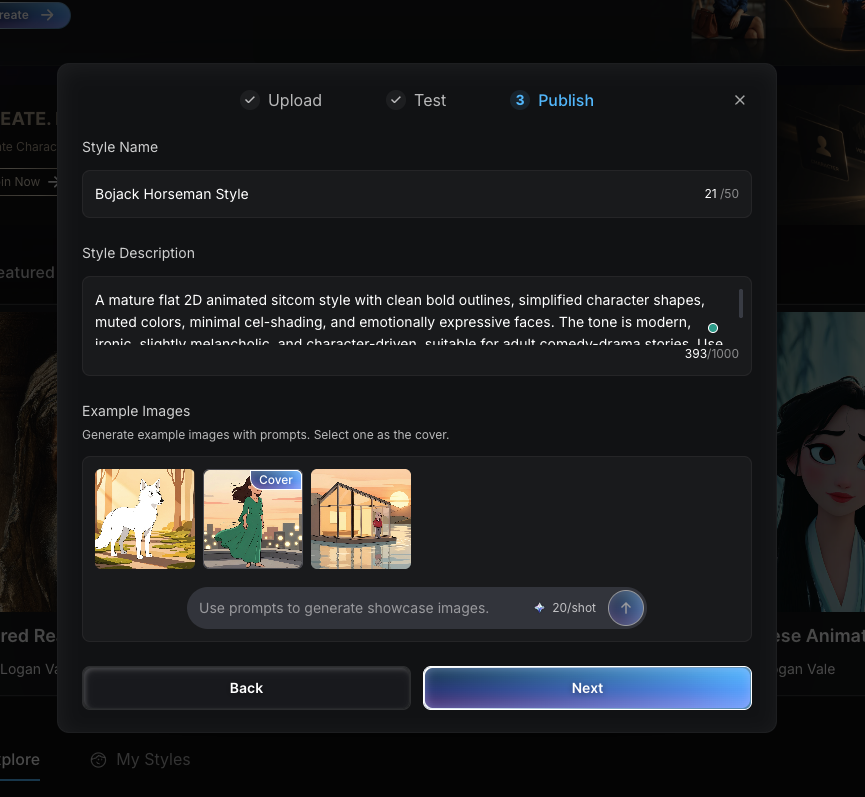Edit the Style Name input field

(417, 194)
